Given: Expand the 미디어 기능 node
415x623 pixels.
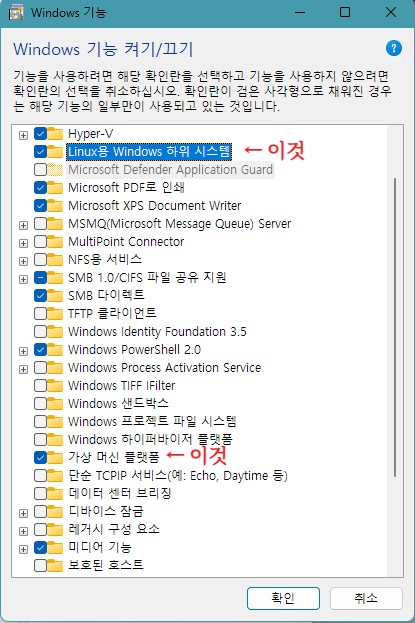Looking at the screenshot, I should pyautogui.click(x=23, y=549).
